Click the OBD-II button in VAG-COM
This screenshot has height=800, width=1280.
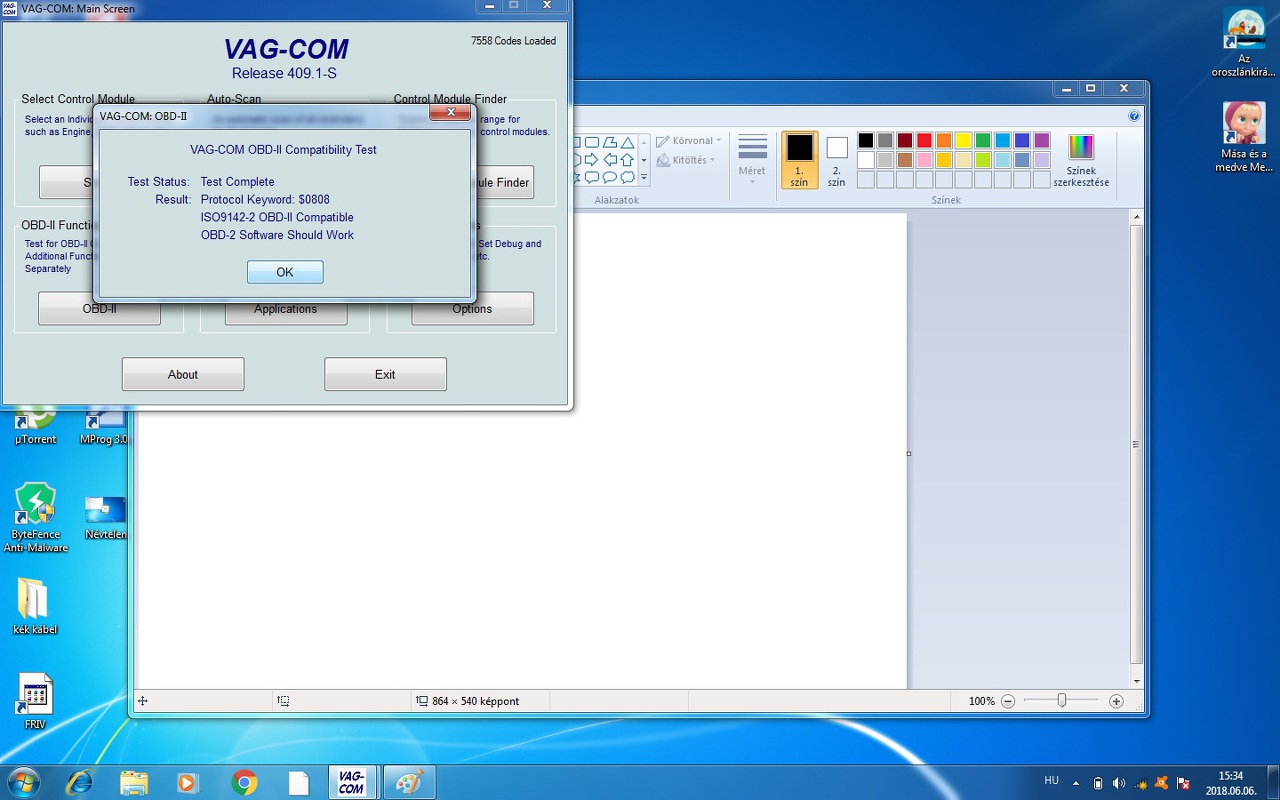99,309
